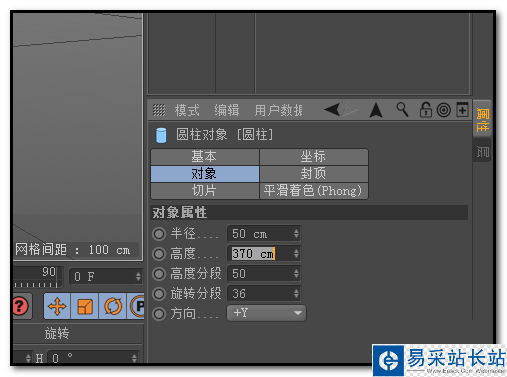
Task: Open the 编辑 menu
Action: pos(227,110)
